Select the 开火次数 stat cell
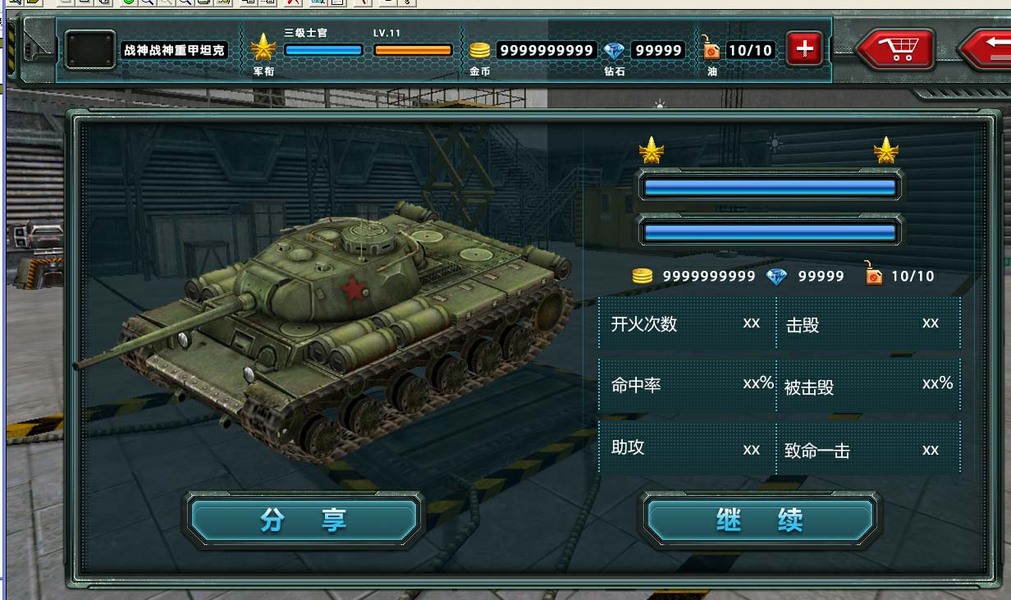This screenshot has width=1011, height=600. click(687, 323)
